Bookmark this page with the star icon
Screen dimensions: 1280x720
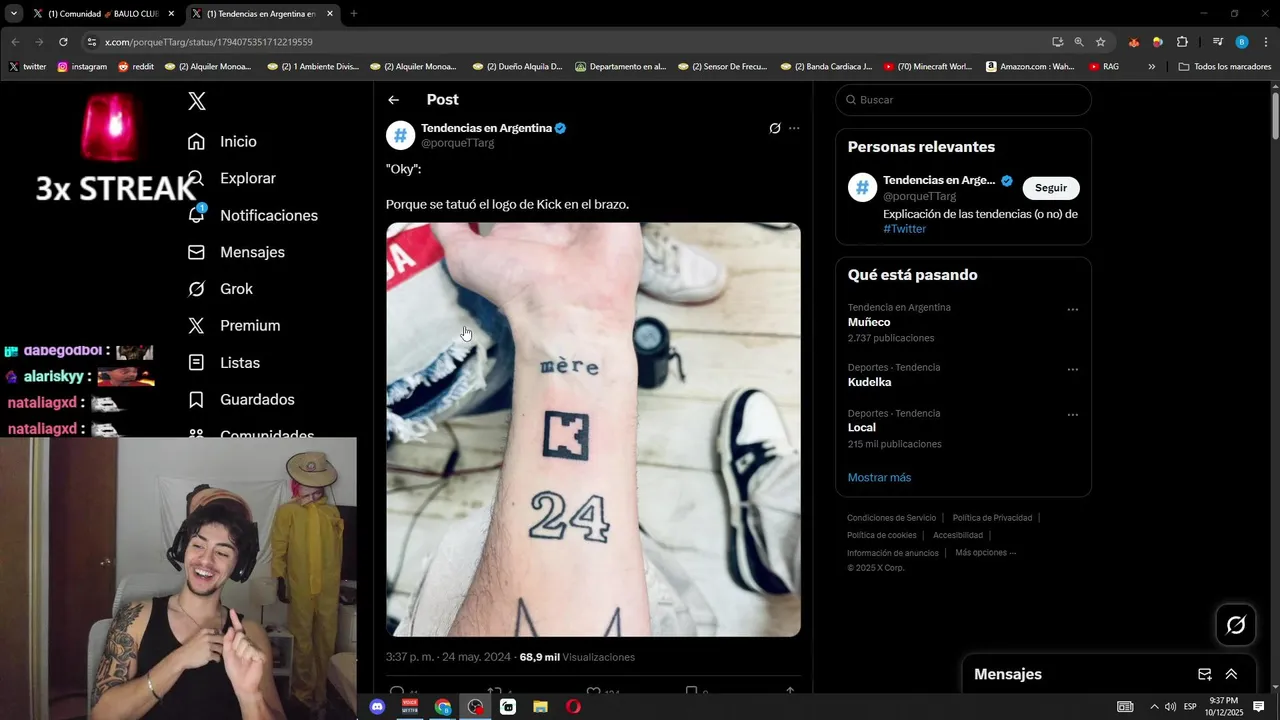[x=1100, y=42]
